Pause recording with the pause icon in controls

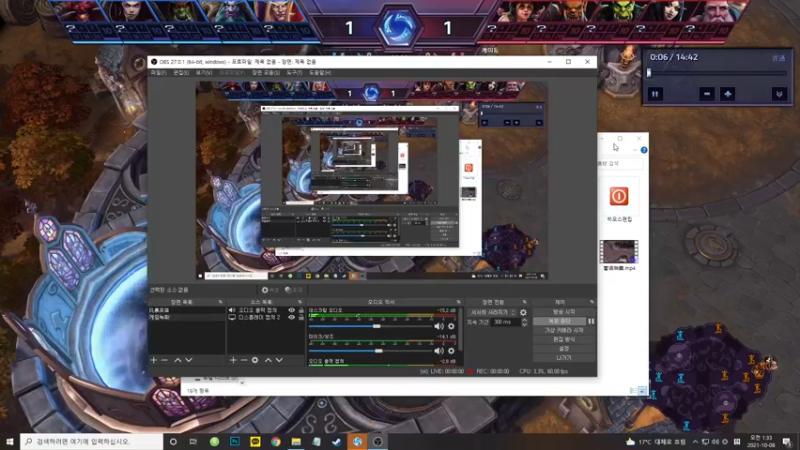[591, 321]
